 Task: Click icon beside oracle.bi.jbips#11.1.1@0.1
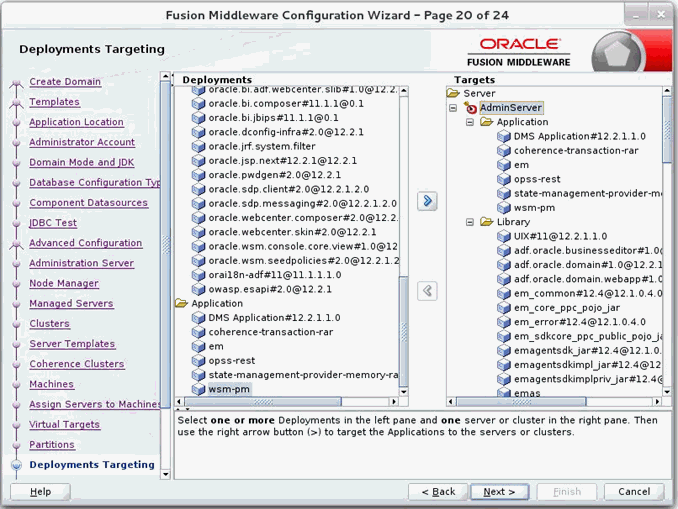(198, 118)
